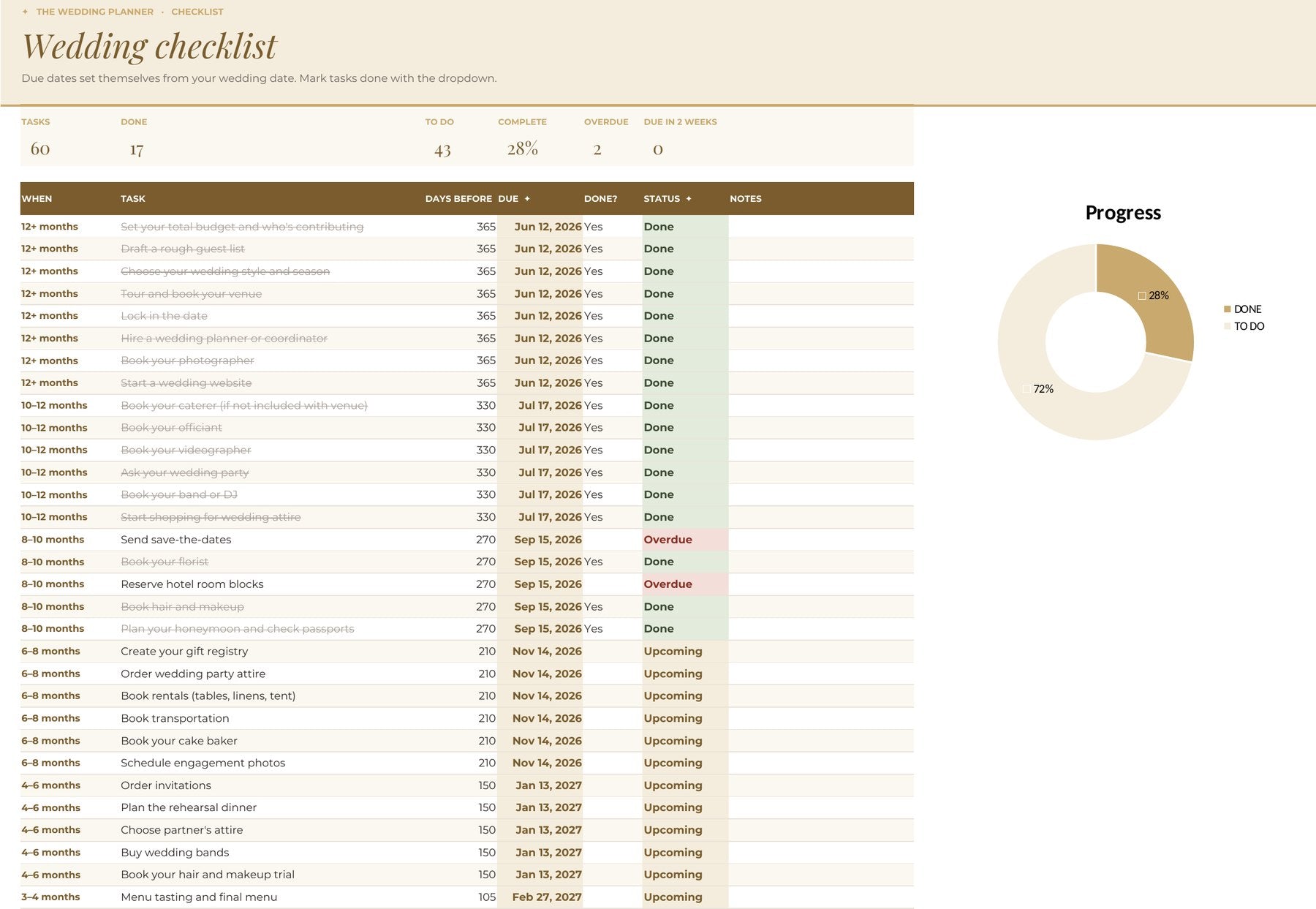Select the TASKS total value 60
Screen dimensions: 1316x909
pos(40,149)
